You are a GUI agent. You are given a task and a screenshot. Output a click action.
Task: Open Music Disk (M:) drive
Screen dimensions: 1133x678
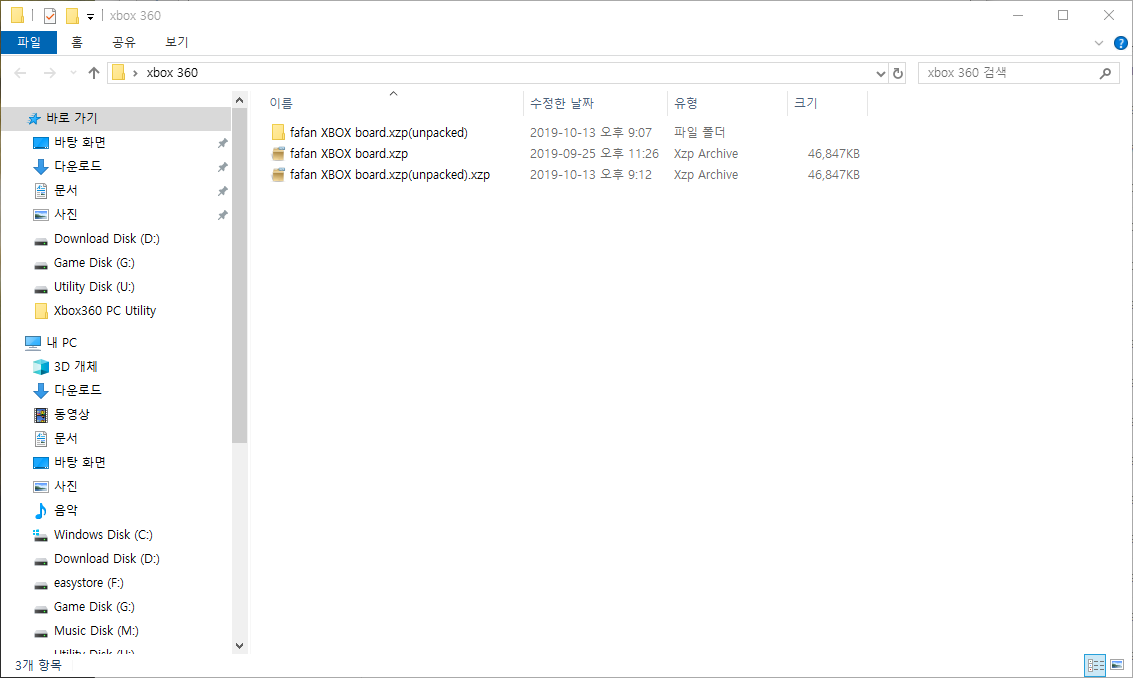click(x=96, y=630)
